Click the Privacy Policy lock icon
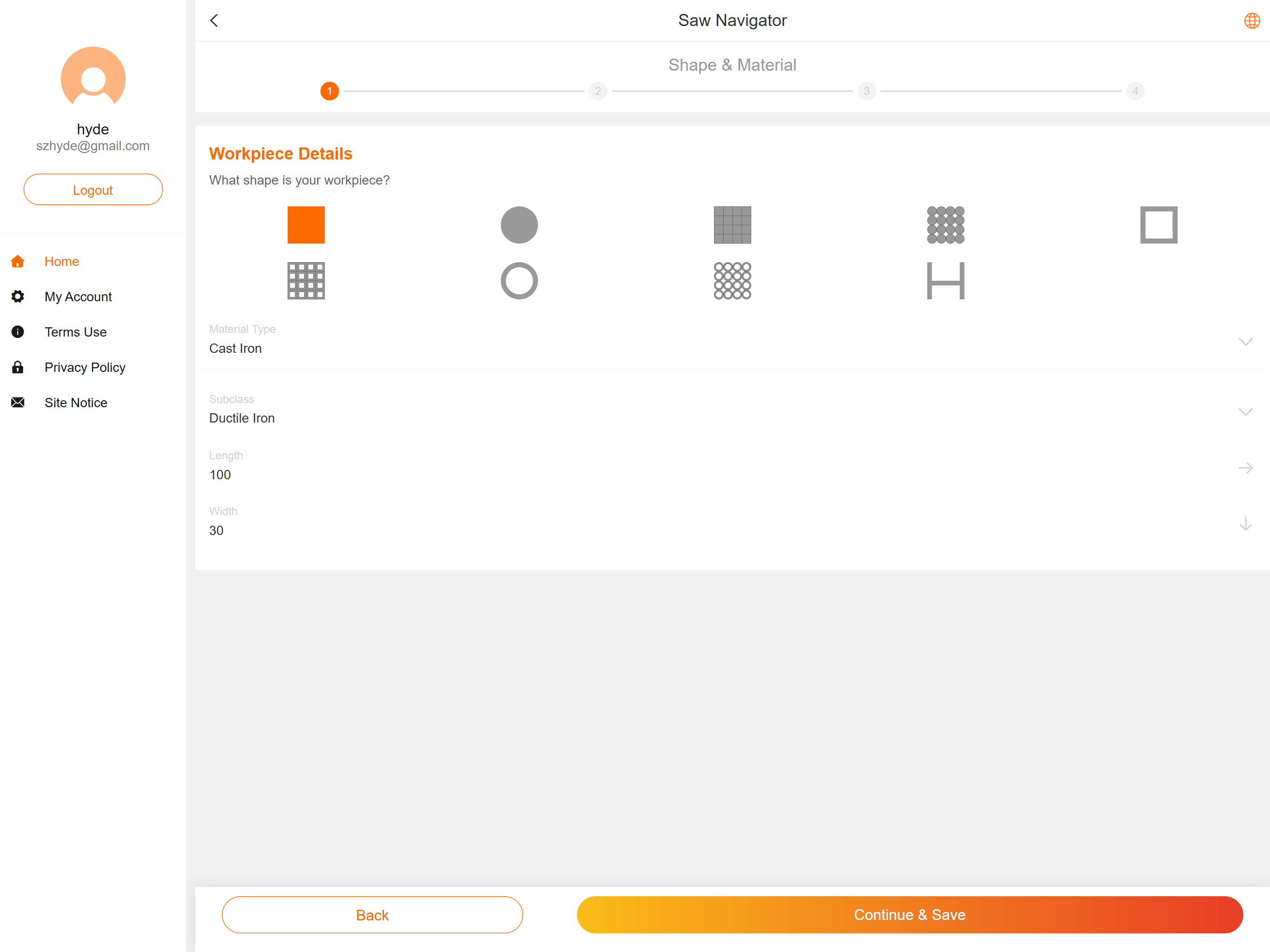The height and width of the screenshot is (952, 1270). tap(18, 367)
